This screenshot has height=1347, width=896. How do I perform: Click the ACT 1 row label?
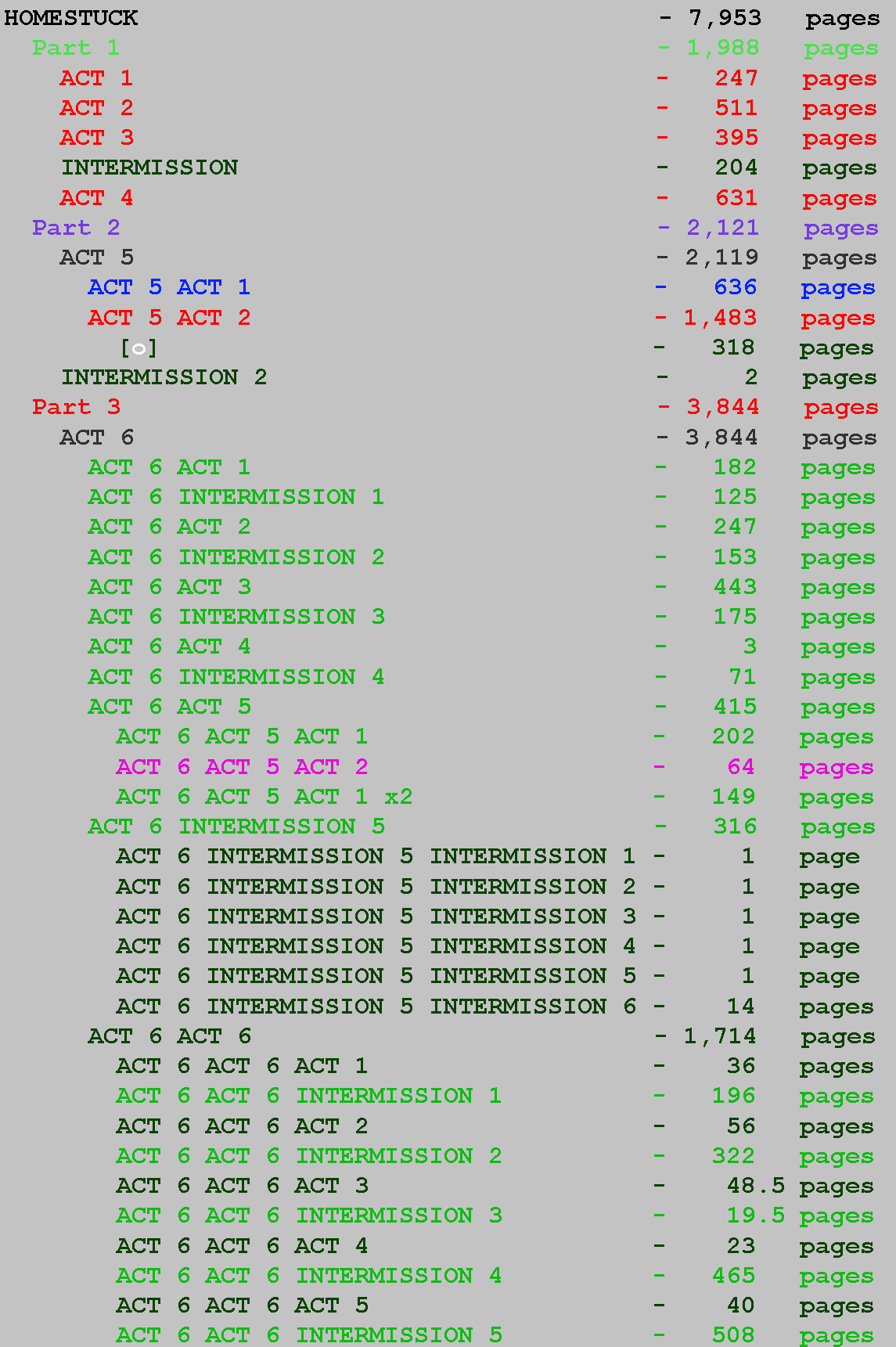point(96,78)
